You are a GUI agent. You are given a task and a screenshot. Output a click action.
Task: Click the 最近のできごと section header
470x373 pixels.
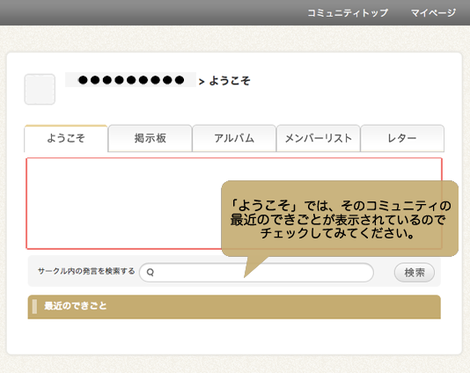[234, 307]
